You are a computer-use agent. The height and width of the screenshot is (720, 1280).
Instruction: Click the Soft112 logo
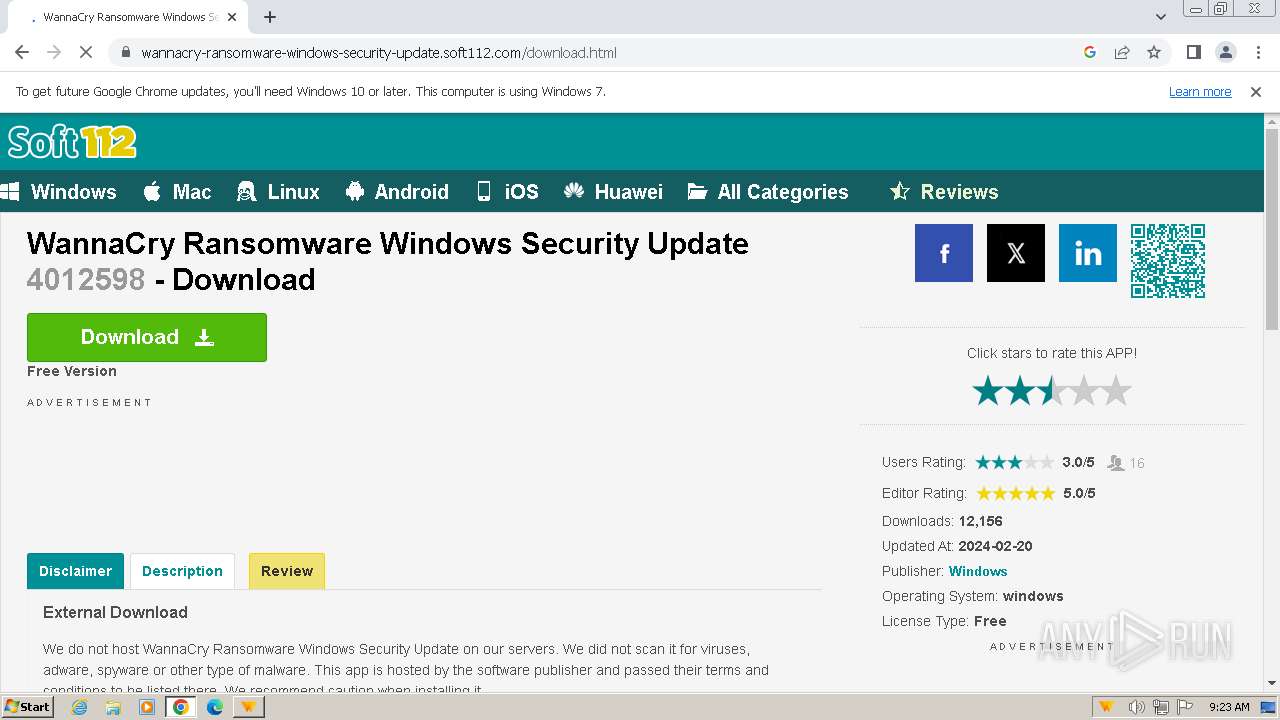[x=72, y=142]
